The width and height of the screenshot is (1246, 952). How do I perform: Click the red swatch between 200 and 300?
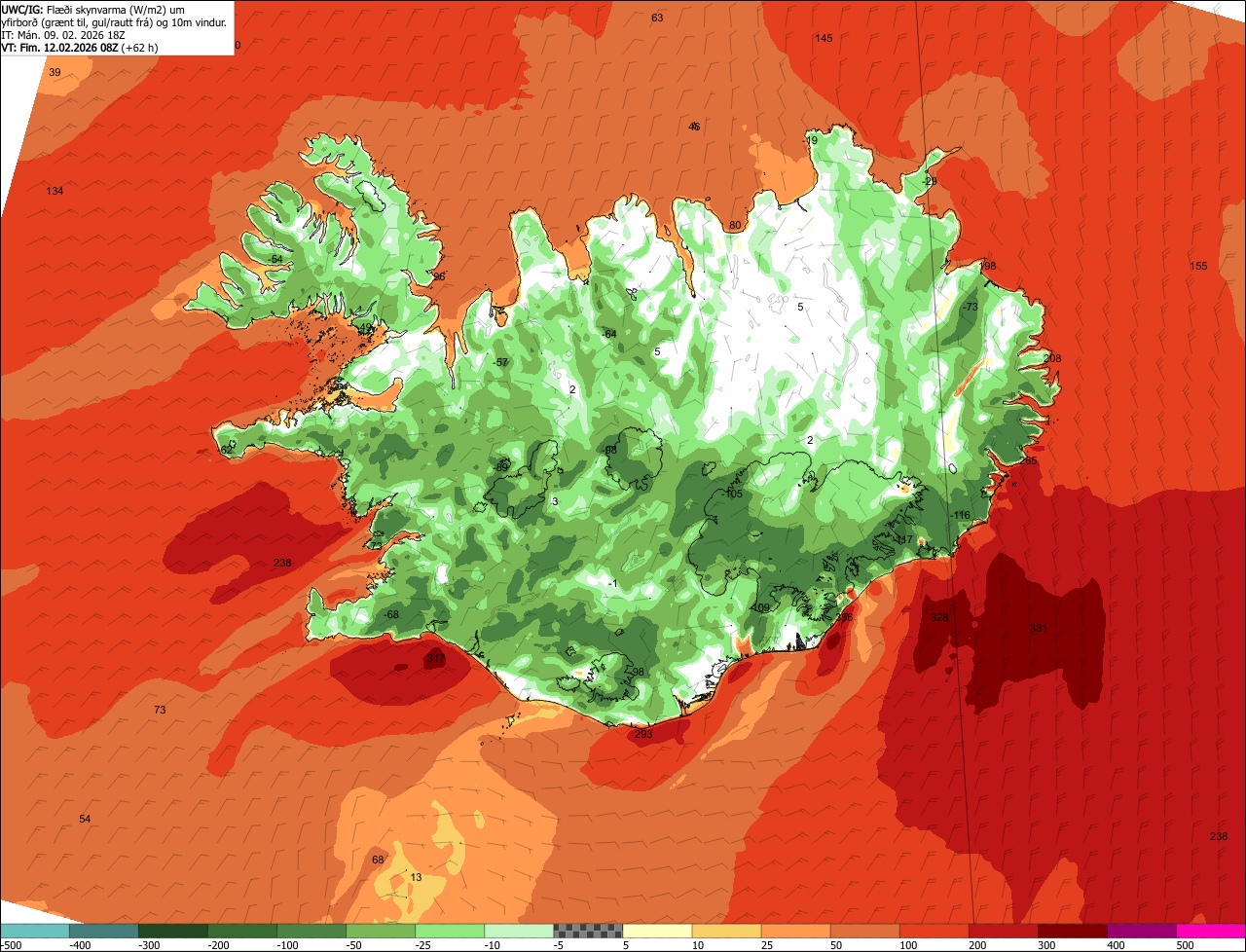[x=1004, y=931]
